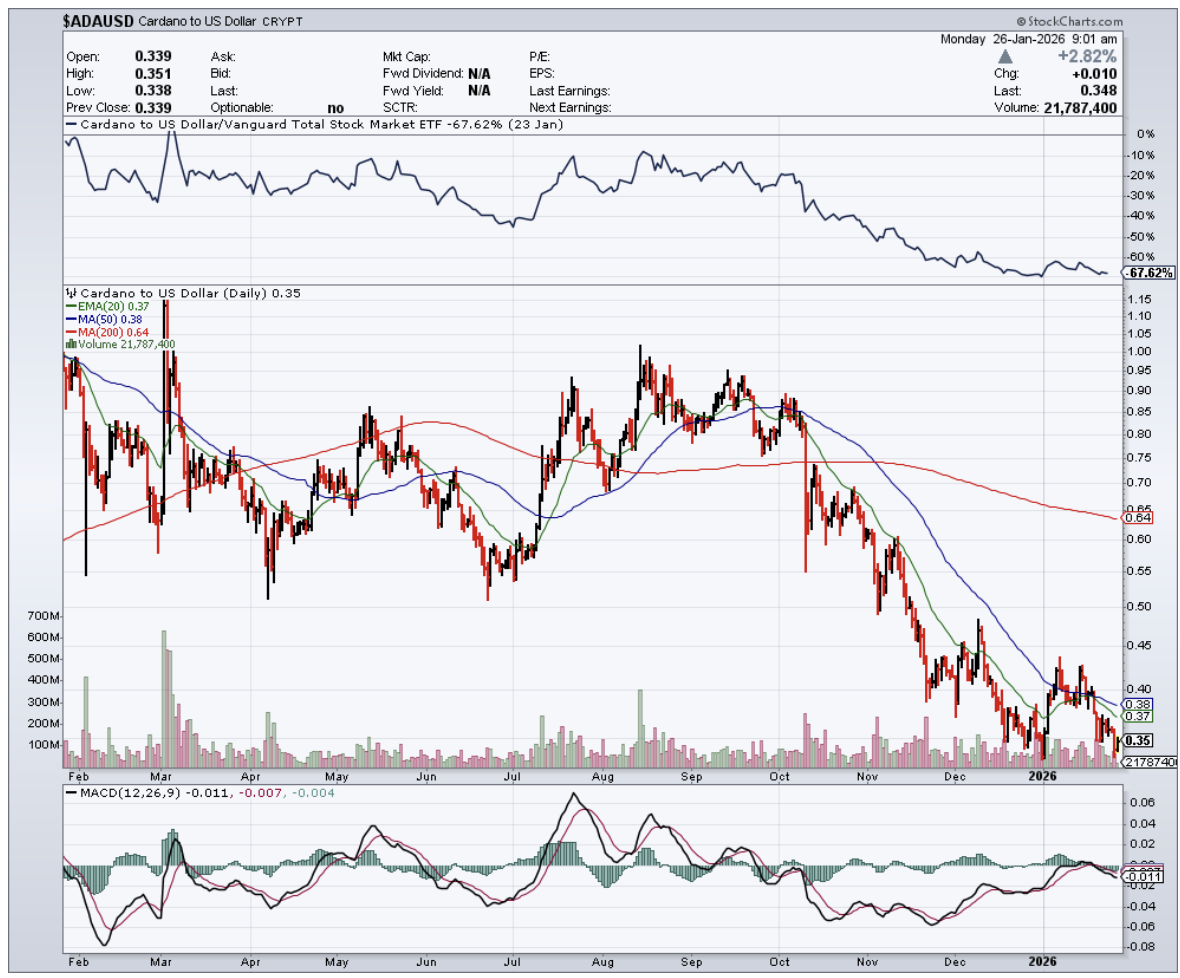Click the Open value 0.339

154,56
